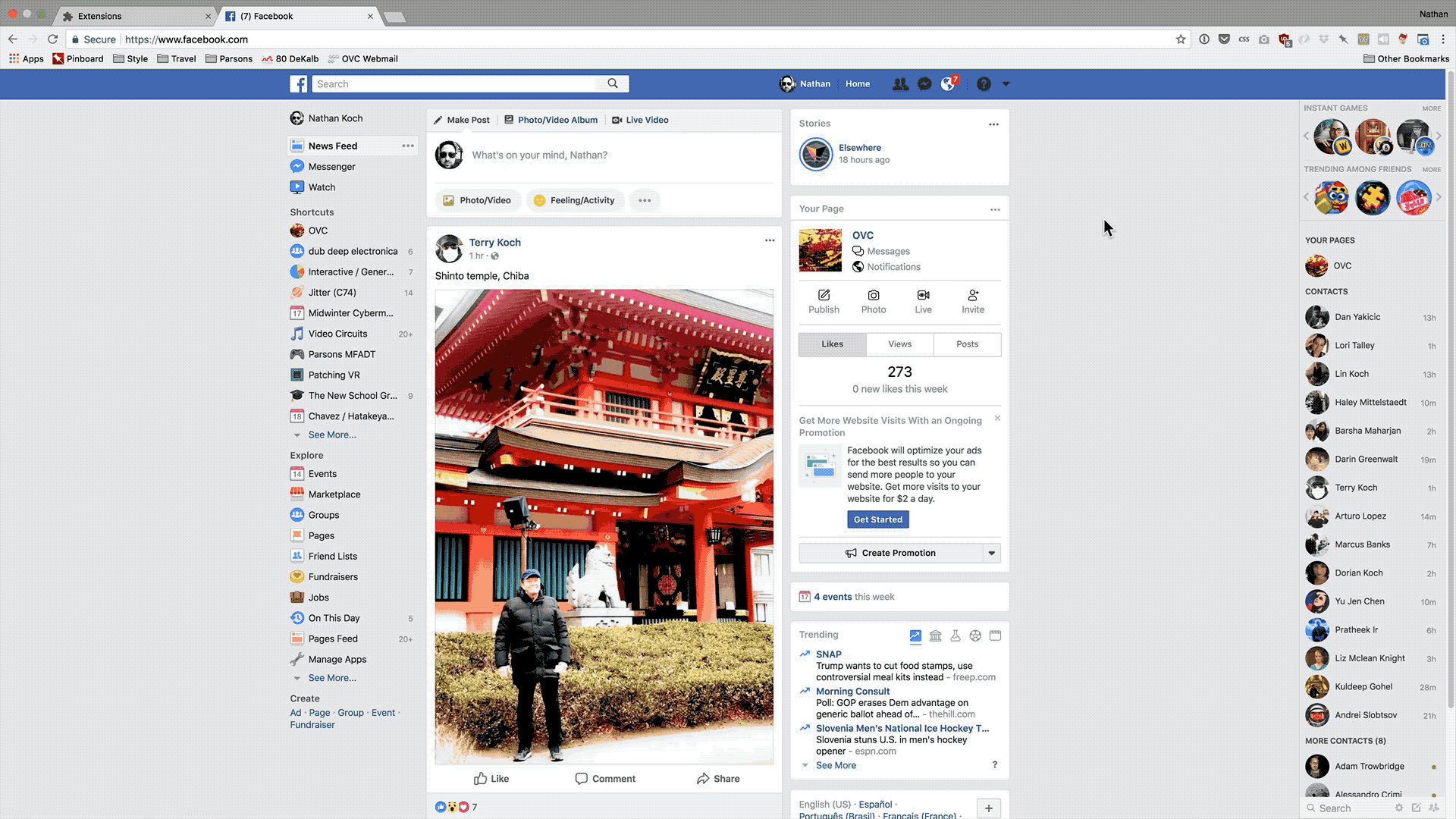Share Terry Koch's post
This screenshot has height=819, width=1456.
click(x=717, y=779)
